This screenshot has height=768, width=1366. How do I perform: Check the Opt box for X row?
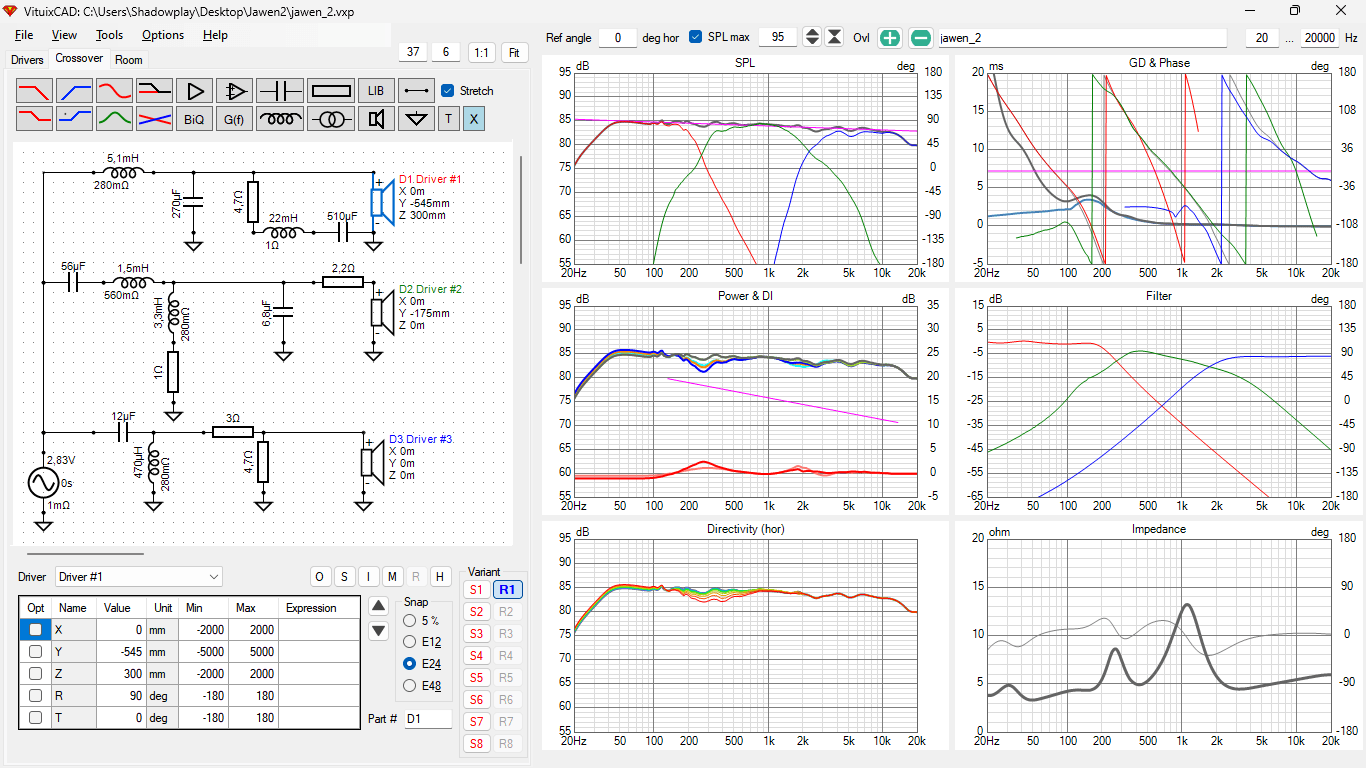click(x=36, y=630)
